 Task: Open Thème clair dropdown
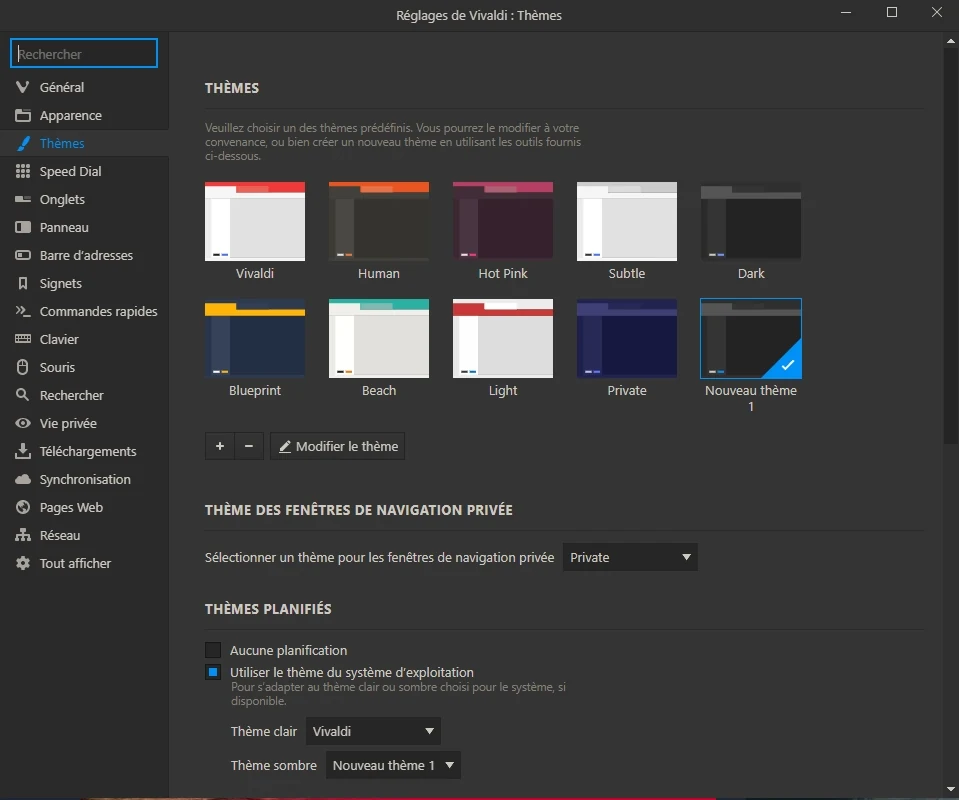373,731
